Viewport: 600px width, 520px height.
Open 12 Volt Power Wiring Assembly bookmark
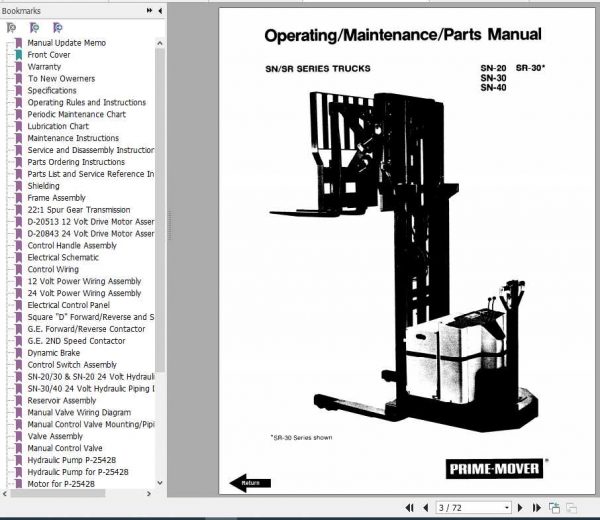pos(84,281)
